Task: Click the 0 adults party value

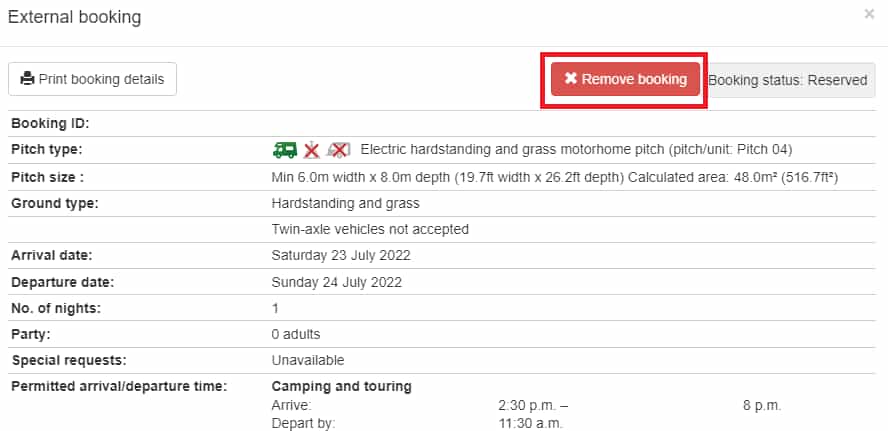Action: click(296, 334)
